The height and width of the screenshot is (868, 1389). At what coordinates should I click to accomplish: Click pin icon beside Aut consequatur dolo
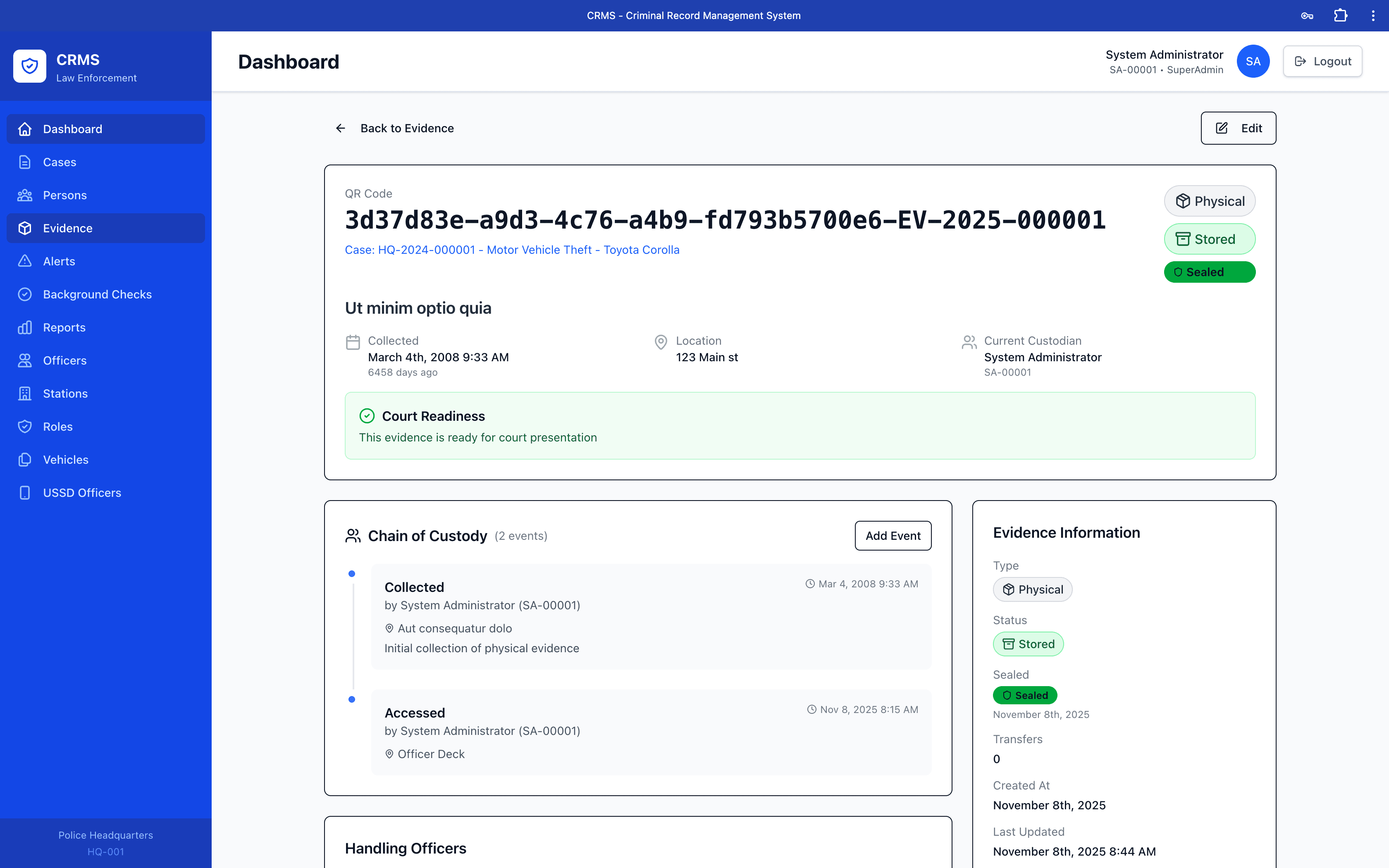[389, 629]
